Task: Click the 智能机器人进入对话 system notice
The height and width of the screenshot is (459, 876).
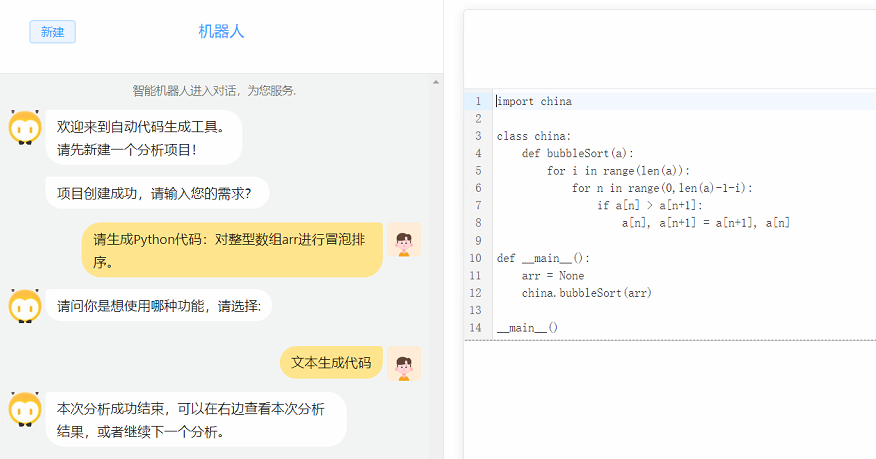Action: pyautogui.click(x=214, y=91)
